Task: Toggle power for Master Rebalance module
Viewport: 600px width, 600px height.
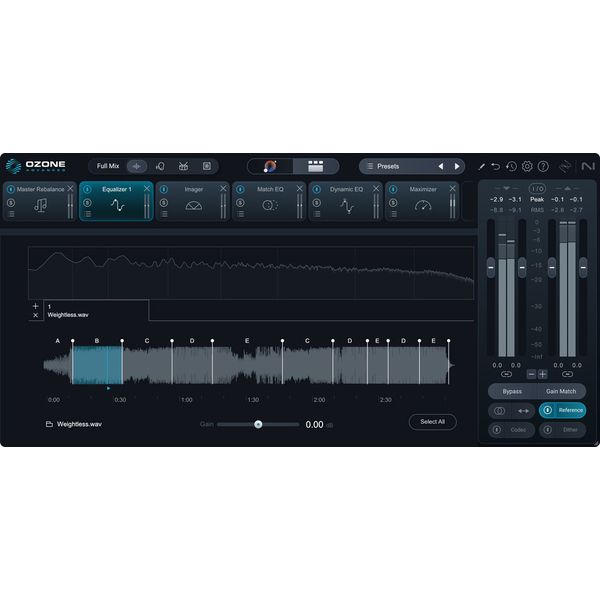Action: (11, 189)
